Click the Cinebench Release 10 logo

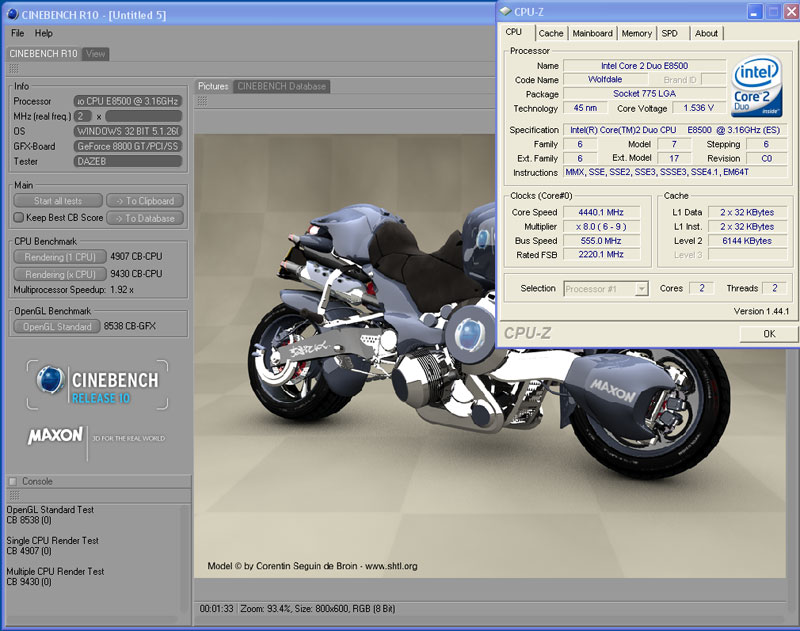97,385
